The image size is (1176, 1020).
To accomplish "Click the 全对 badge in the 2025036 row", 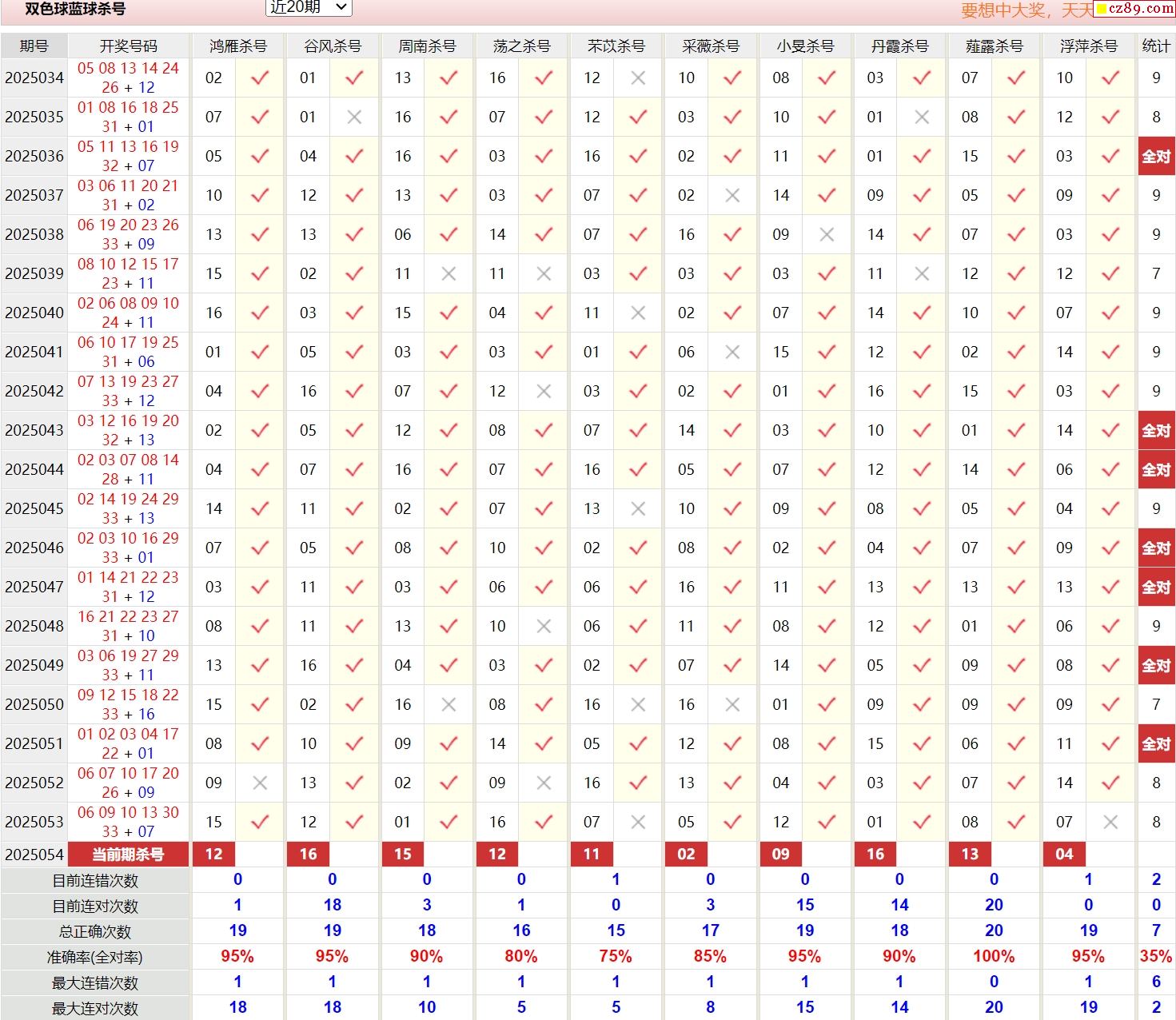I will tap(1156, 156).
